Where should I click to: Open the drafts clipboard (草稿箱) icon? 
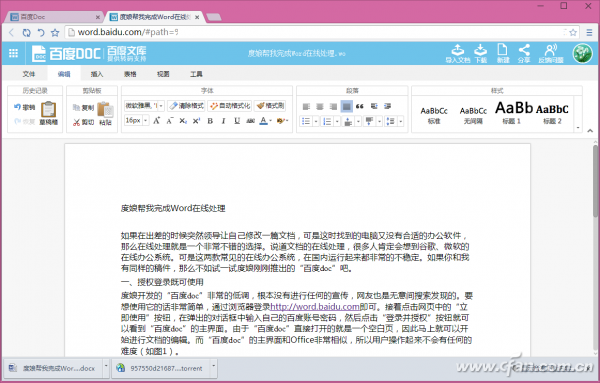click(49, 113)
